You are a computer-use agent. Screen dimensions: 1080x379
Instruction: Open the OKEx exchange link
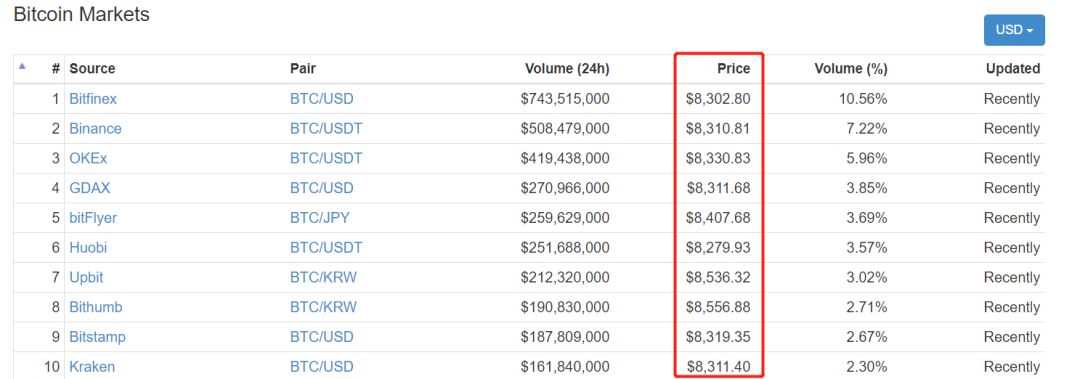(88, 158)
